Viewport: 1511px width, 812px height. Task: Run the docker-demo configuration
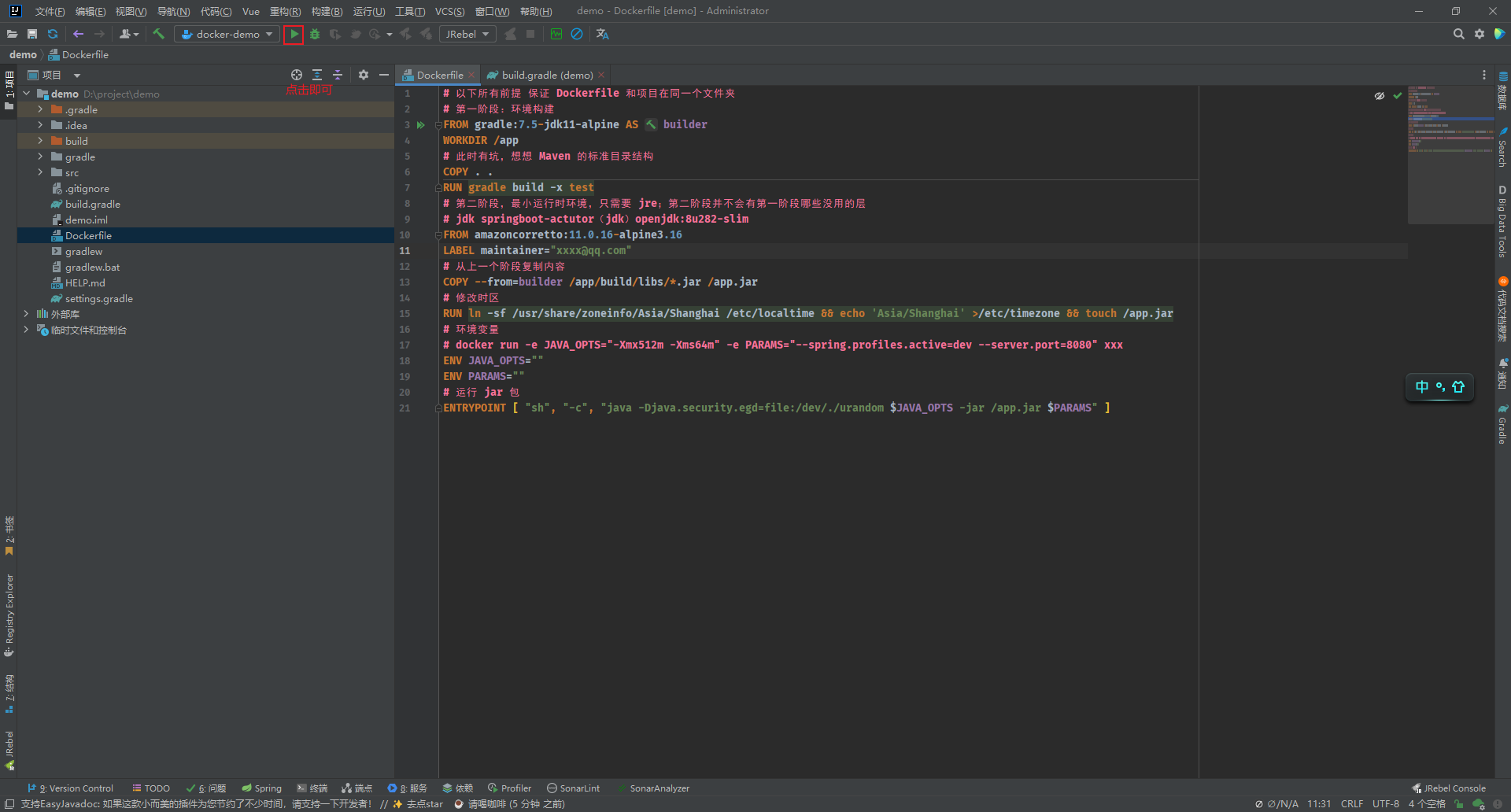(x=294, y=34)
